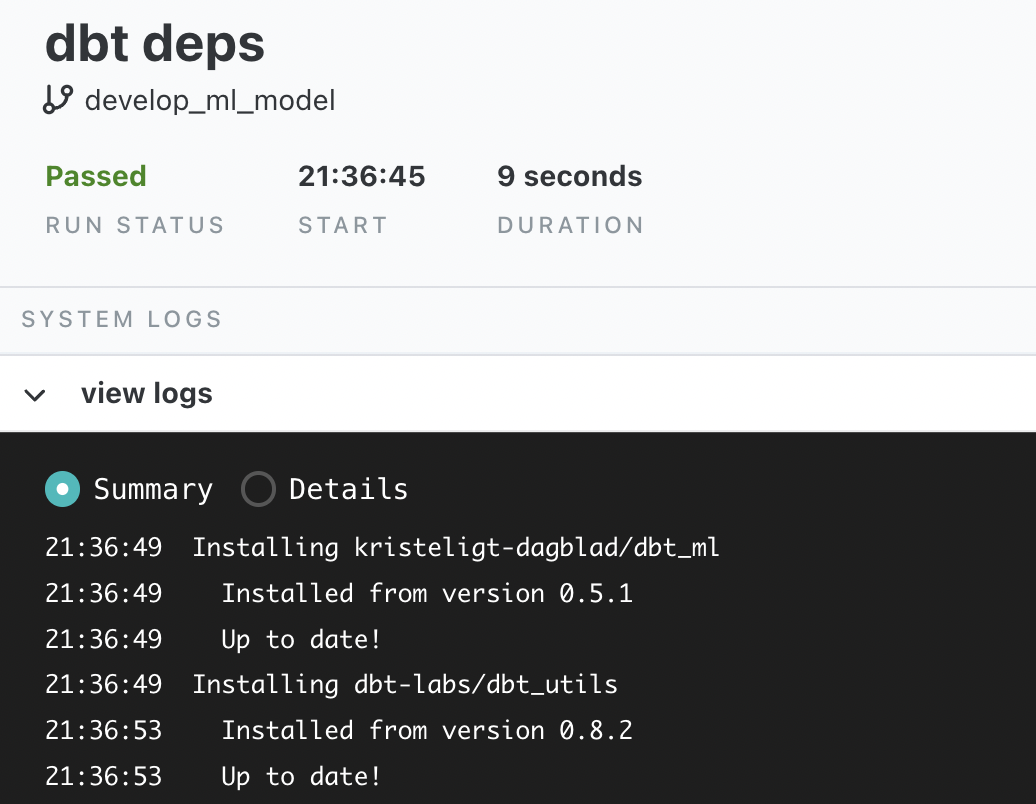1036x804 pixels.
Task: Click the 'RUN STATUS' label
Action: point(135,225)
